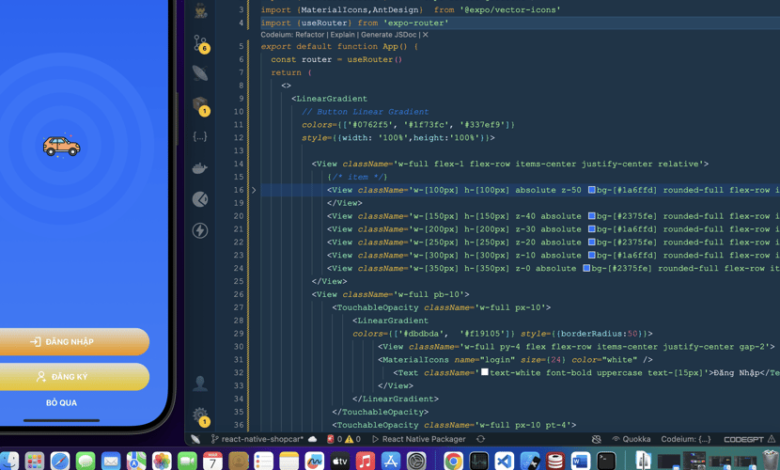Expand folded code at line 16
This screenshot has width=780, height=470.
(254, 190)
